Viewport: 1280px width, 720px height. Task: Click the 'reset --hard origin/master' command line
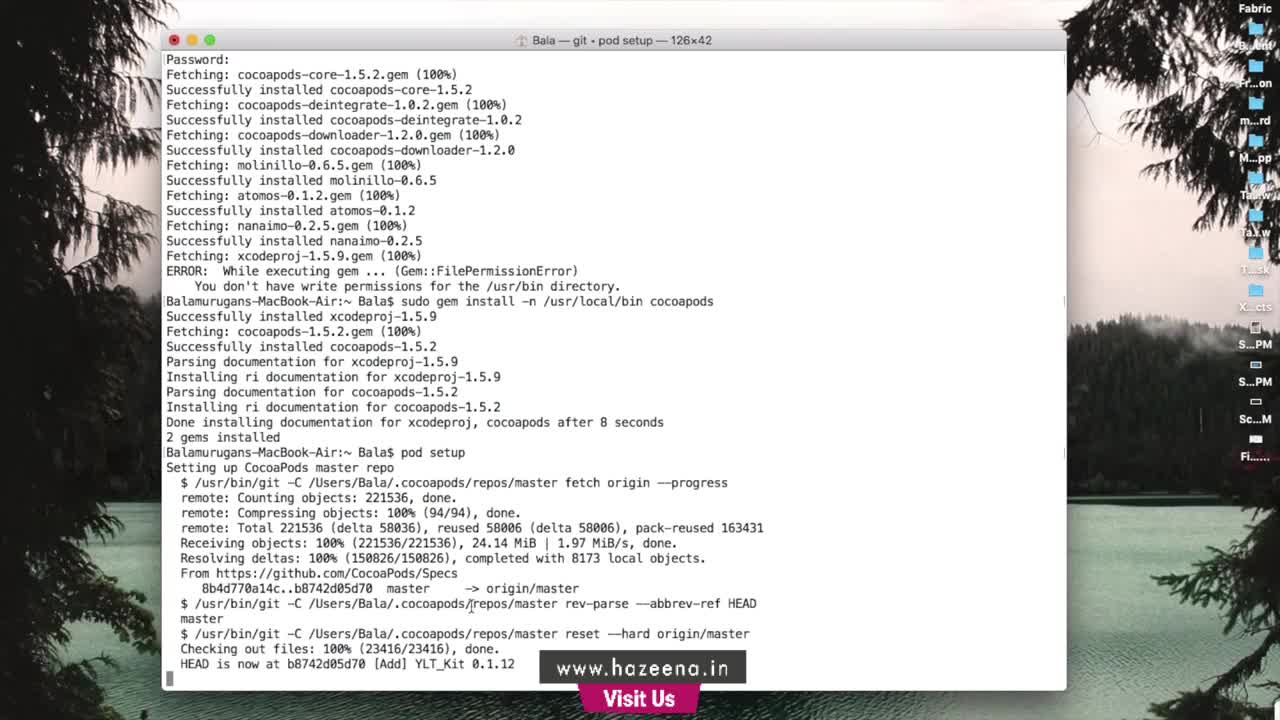(x=465, y=634)
